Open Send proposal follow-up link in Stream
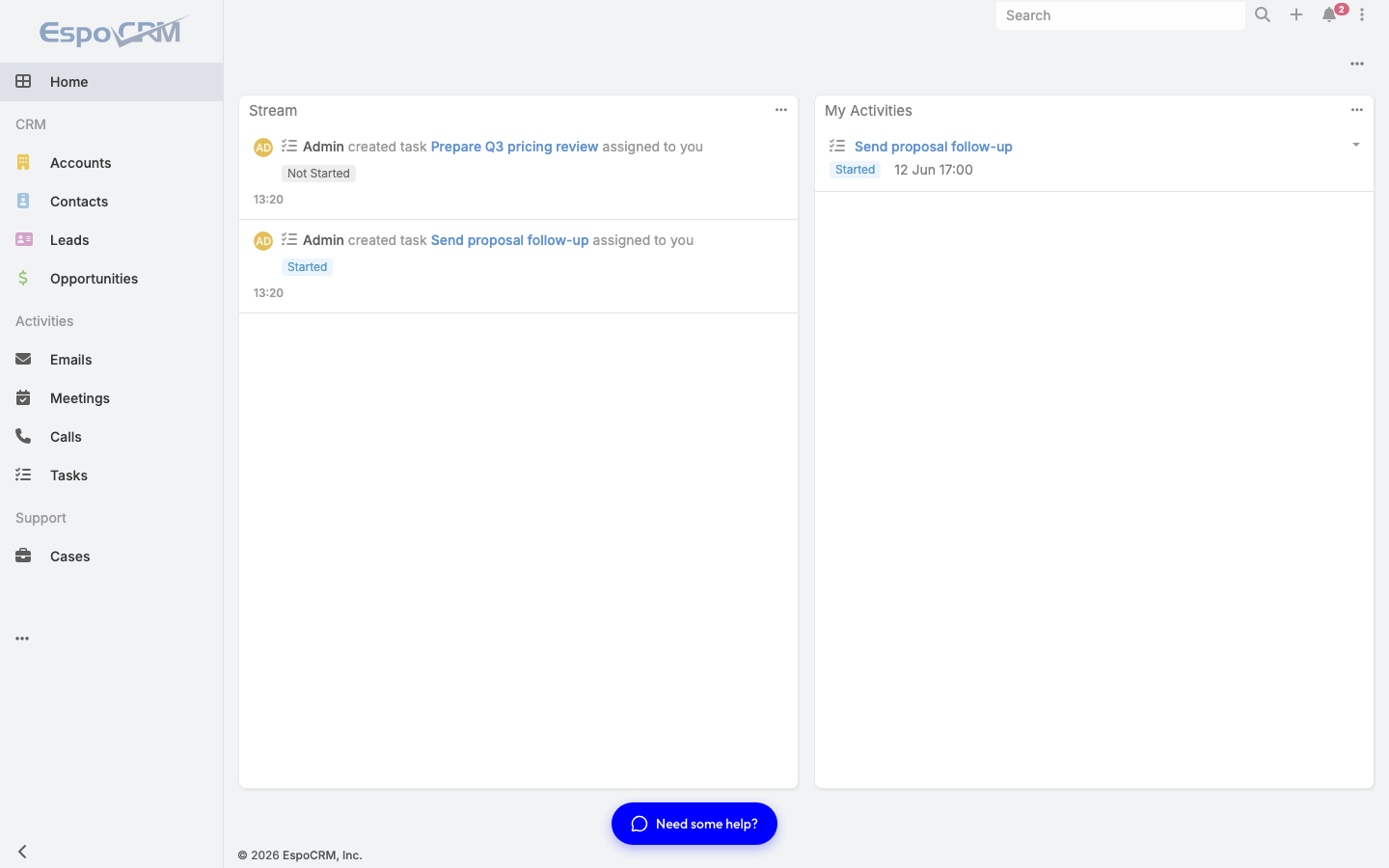 click(509, 240)
